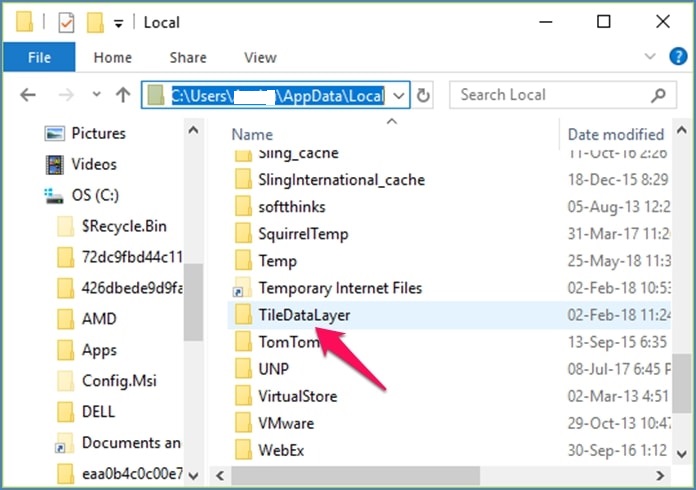This screenshot has width=696, height=490.
Task: Refresh the Local folder view
Action: click(424, 95)
